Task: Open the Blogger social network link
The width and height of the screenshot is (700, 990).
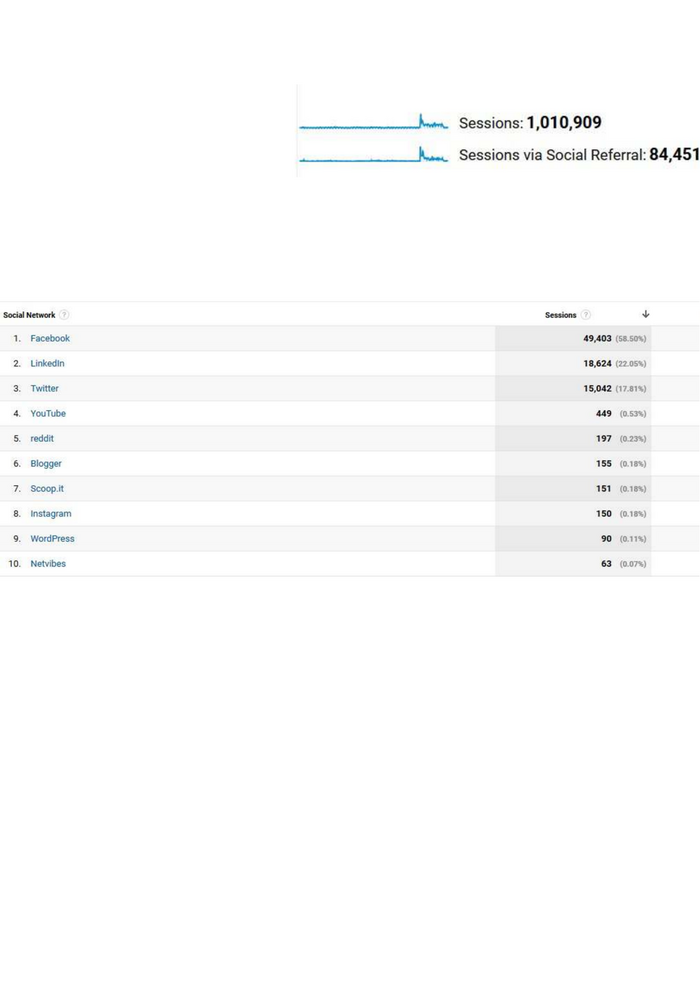Action: click(46, 464)
